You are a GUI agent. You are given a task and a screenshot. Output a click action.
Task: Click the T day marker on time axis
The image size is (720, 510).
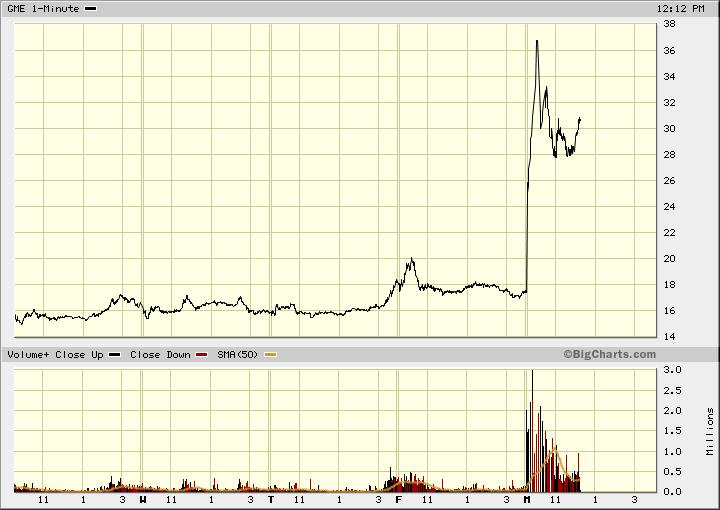tap(271, 499)
